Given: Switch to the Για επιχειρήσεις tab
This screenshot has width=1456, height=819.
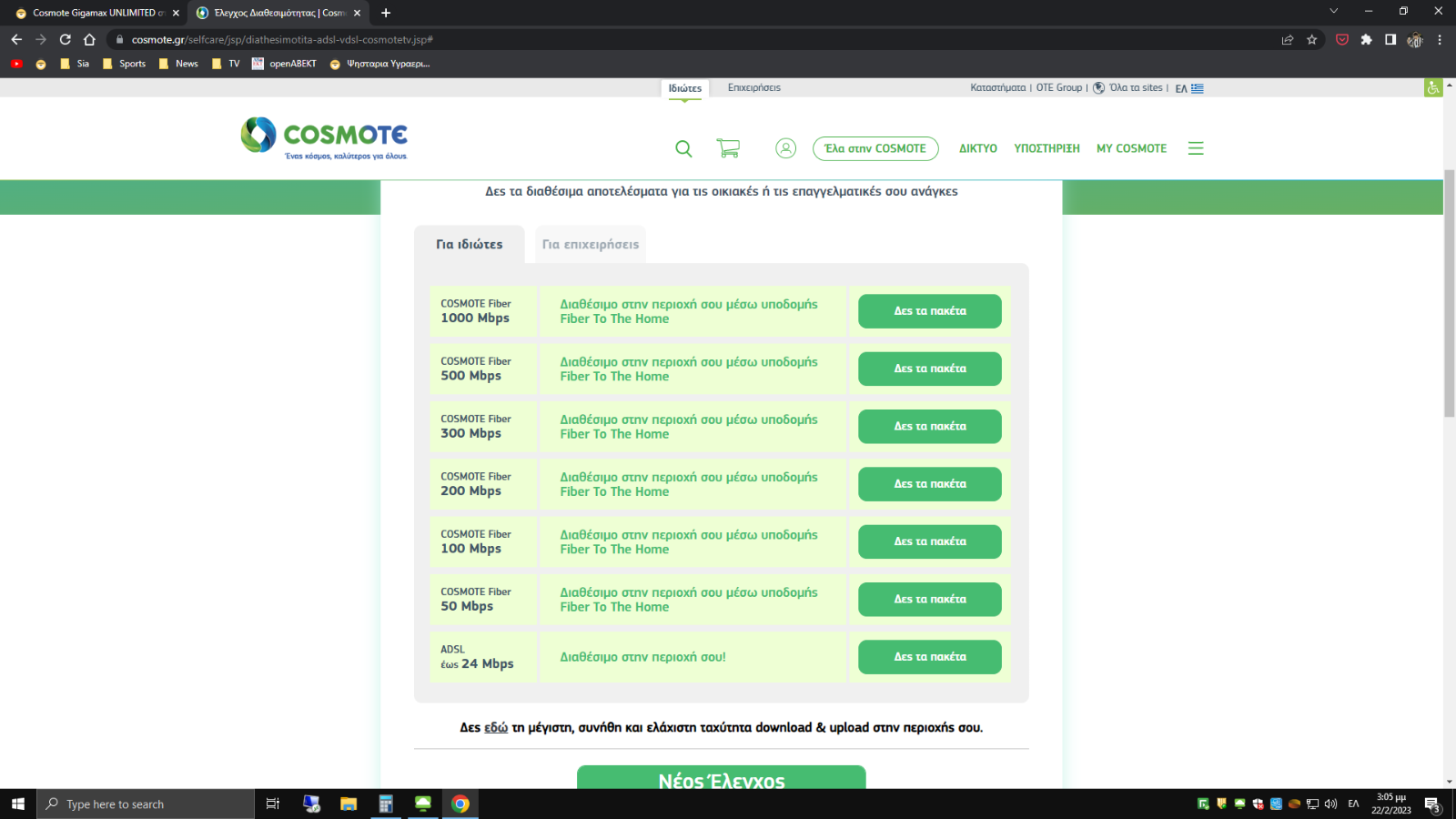Looking at the screenshot, I should [591, 244].
